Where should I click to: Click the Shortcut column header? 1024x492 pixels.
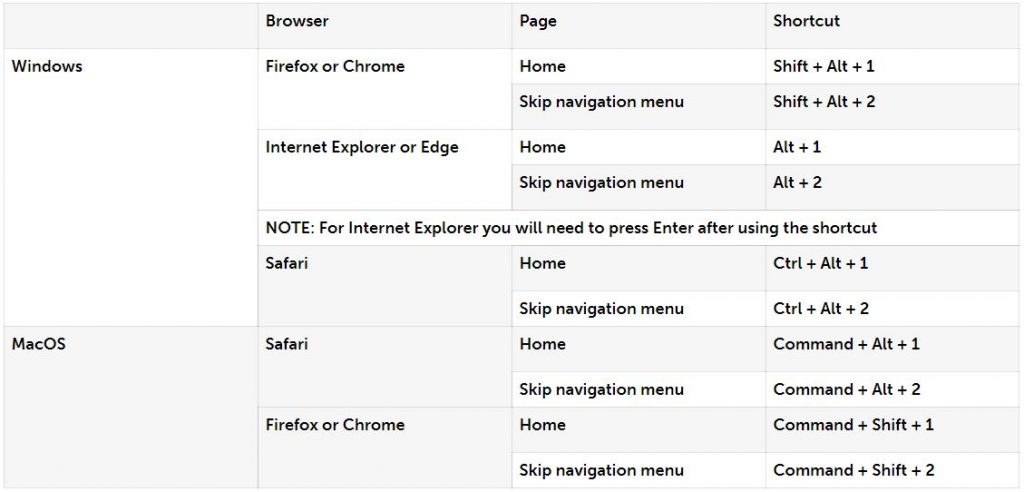point(806,21)
